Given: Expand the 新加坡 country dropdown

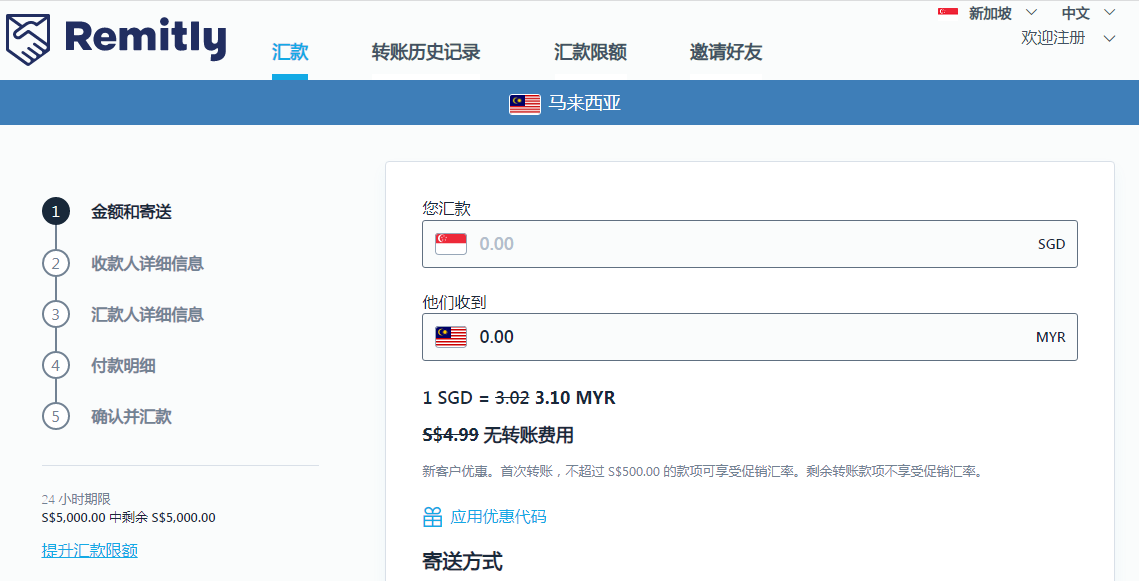Looking at the screenshot, I should [1031, 13].
